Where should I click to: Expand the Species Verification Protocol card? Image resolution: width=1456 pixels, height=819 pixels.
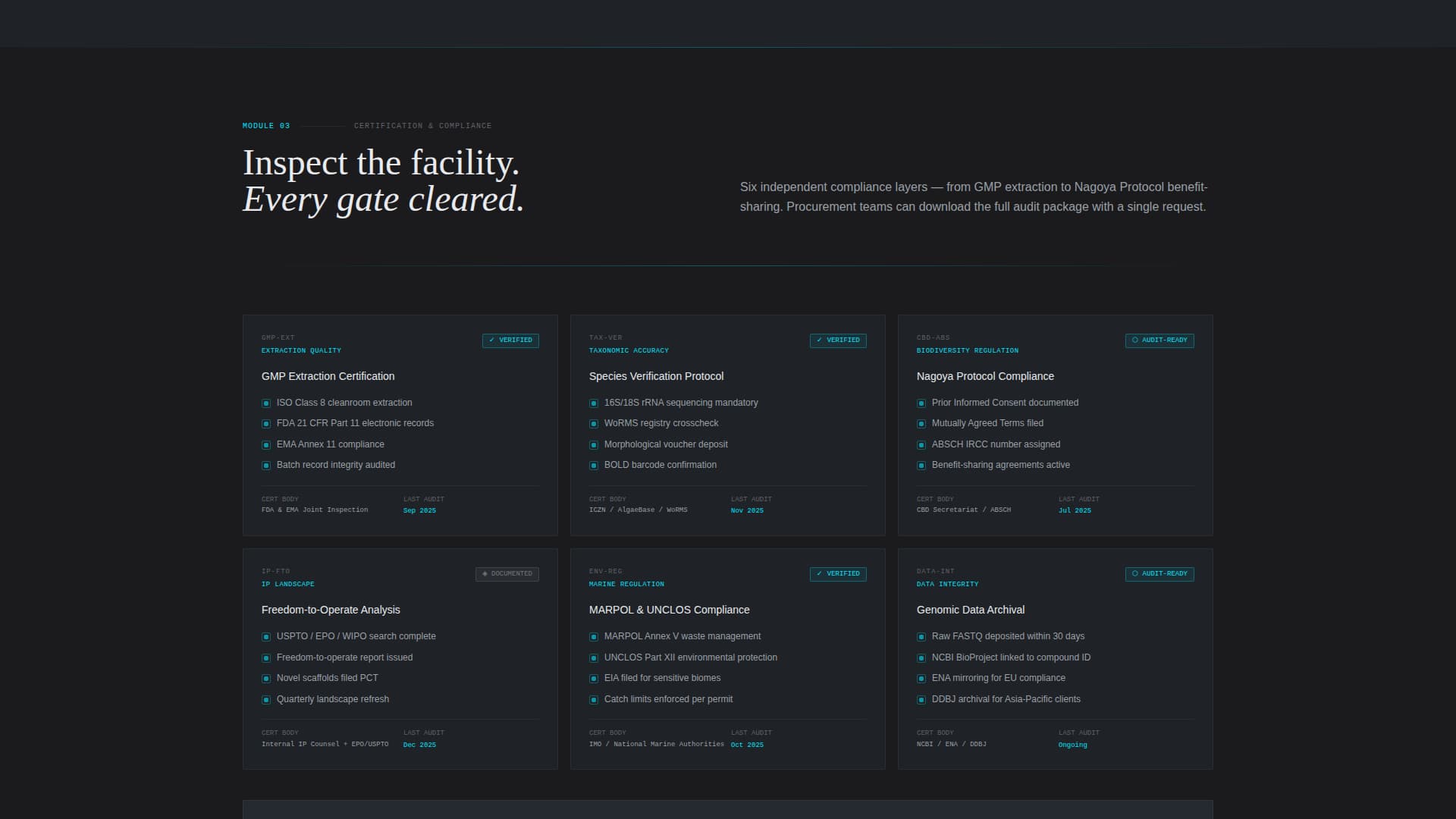(x=656, y=376)
